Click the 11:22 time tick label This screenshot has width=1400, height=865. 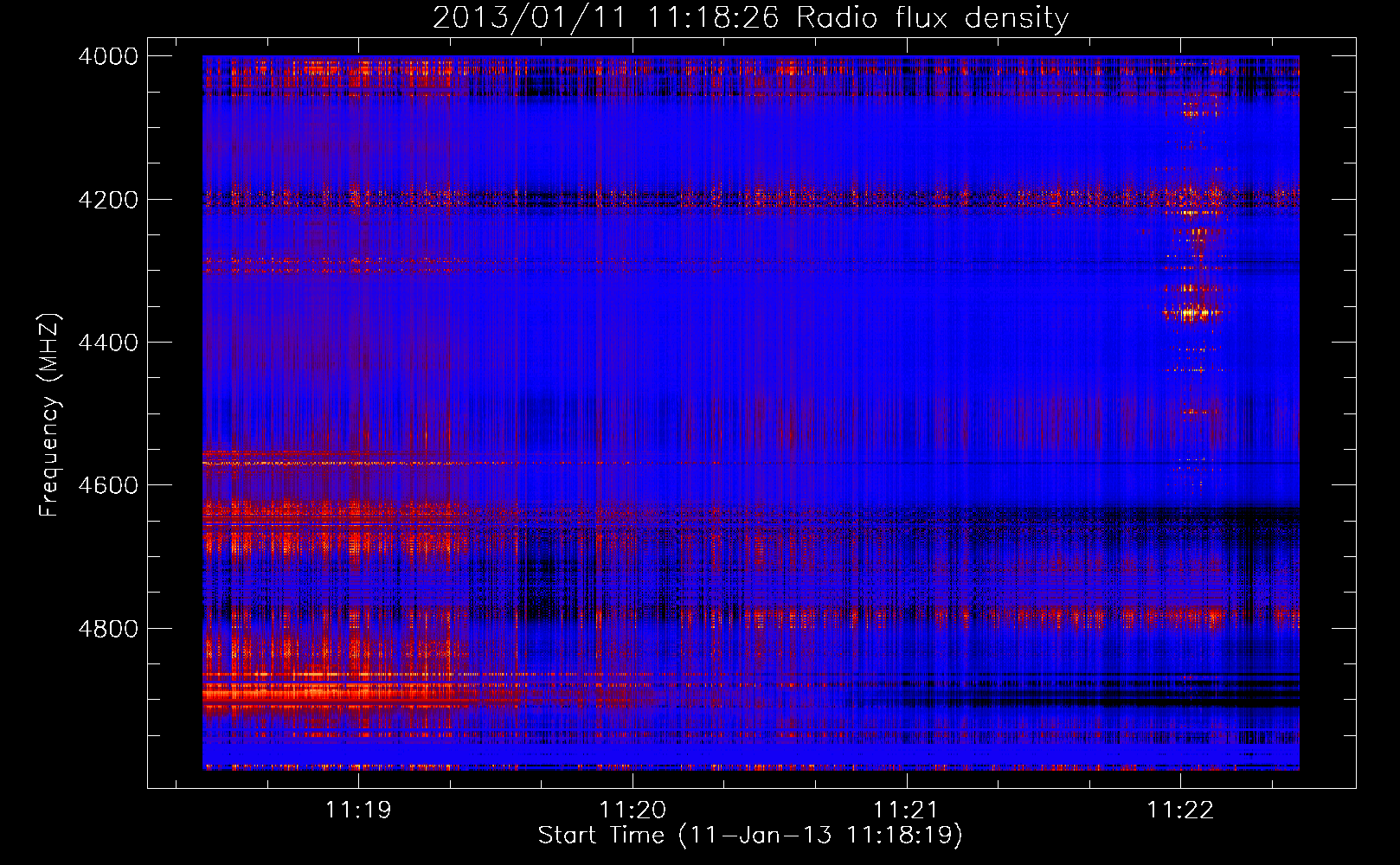point(1180,811)
